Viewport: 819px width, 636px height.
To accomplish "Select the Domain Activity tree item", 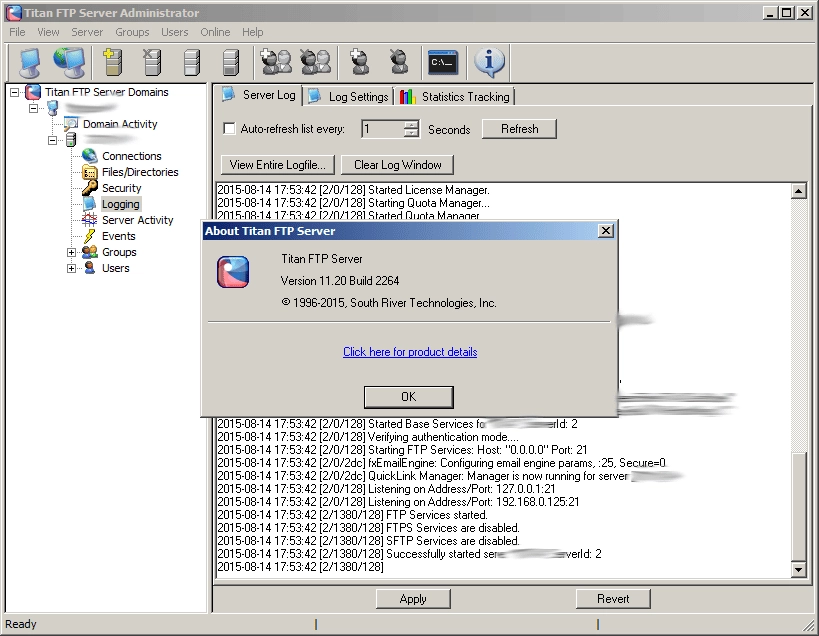I will point(120,124).
